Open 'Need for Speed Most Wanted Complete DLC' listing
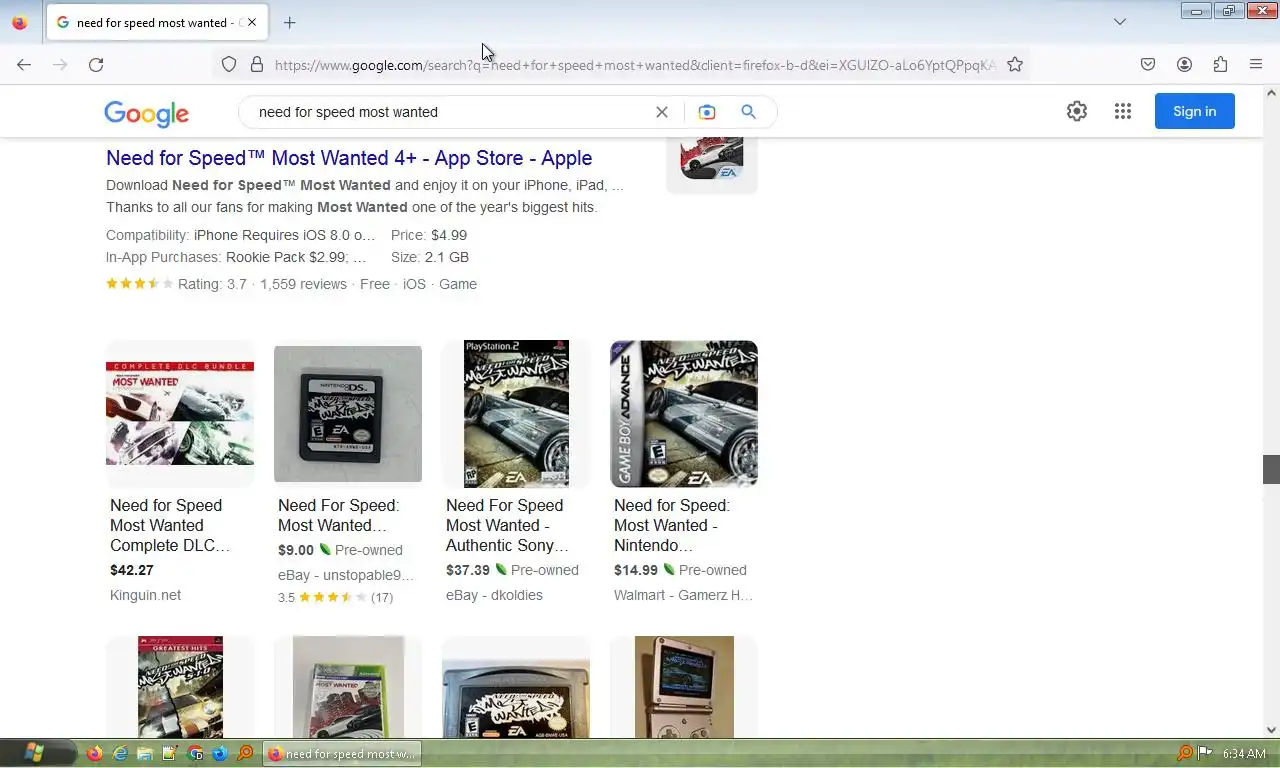 click(x=170, y=525)
